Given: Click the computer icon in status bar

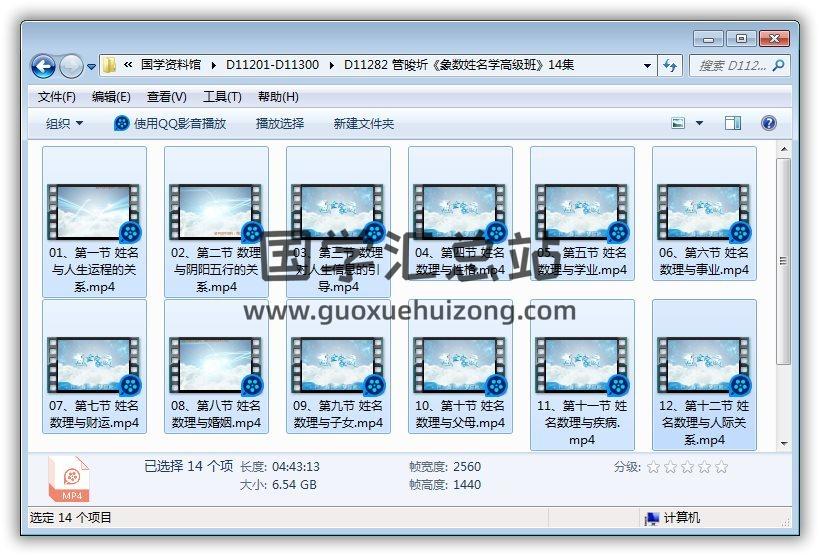Looking at the screenshot, I should pos(652,518).
